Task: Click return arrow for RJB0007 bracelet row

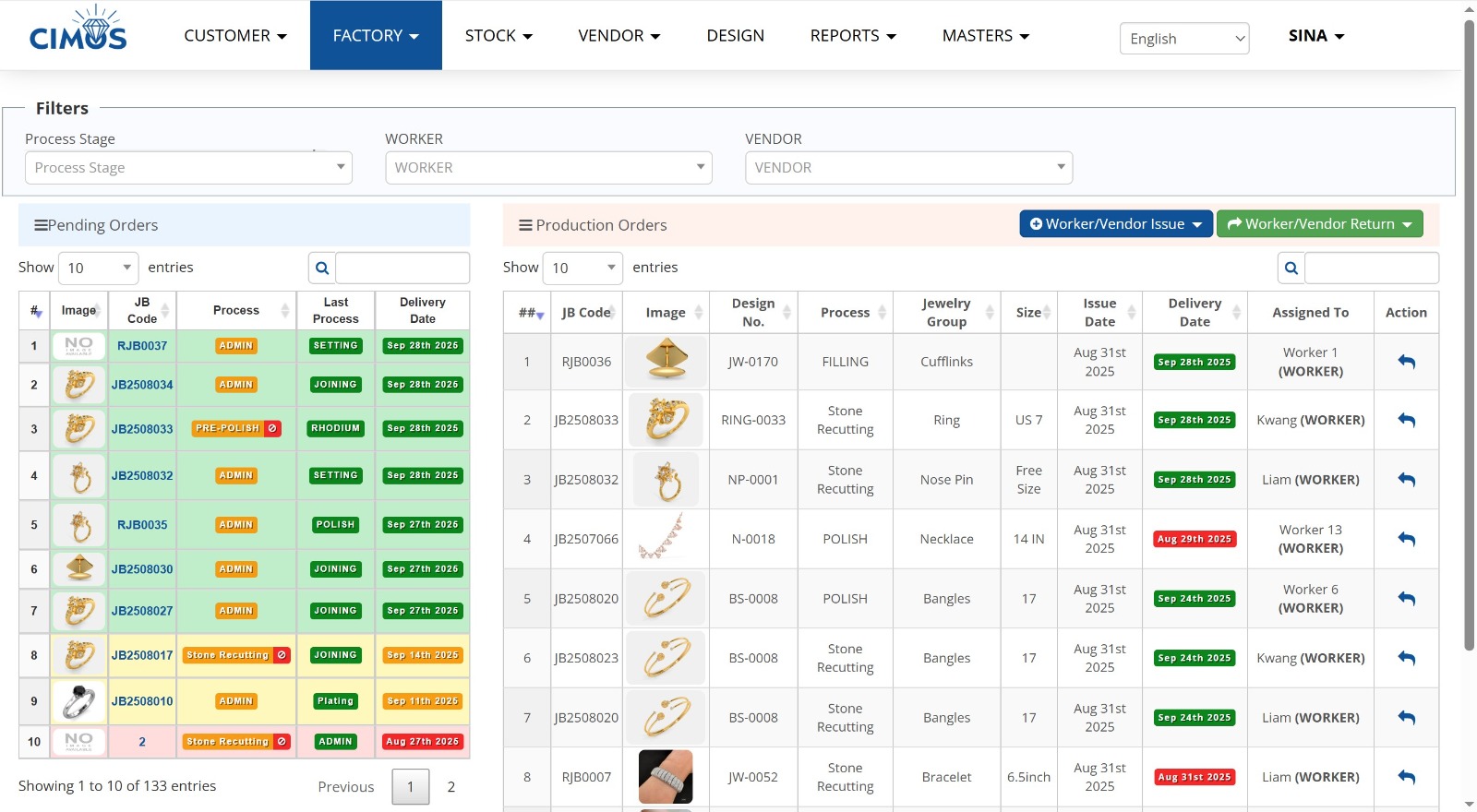Action: pos(1406,777)
